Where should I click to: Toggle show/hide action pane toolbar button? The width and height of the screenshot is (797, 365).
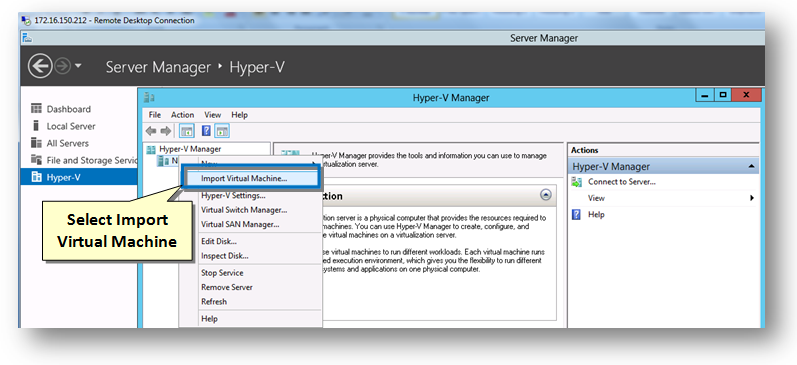(x=222, y=131)
